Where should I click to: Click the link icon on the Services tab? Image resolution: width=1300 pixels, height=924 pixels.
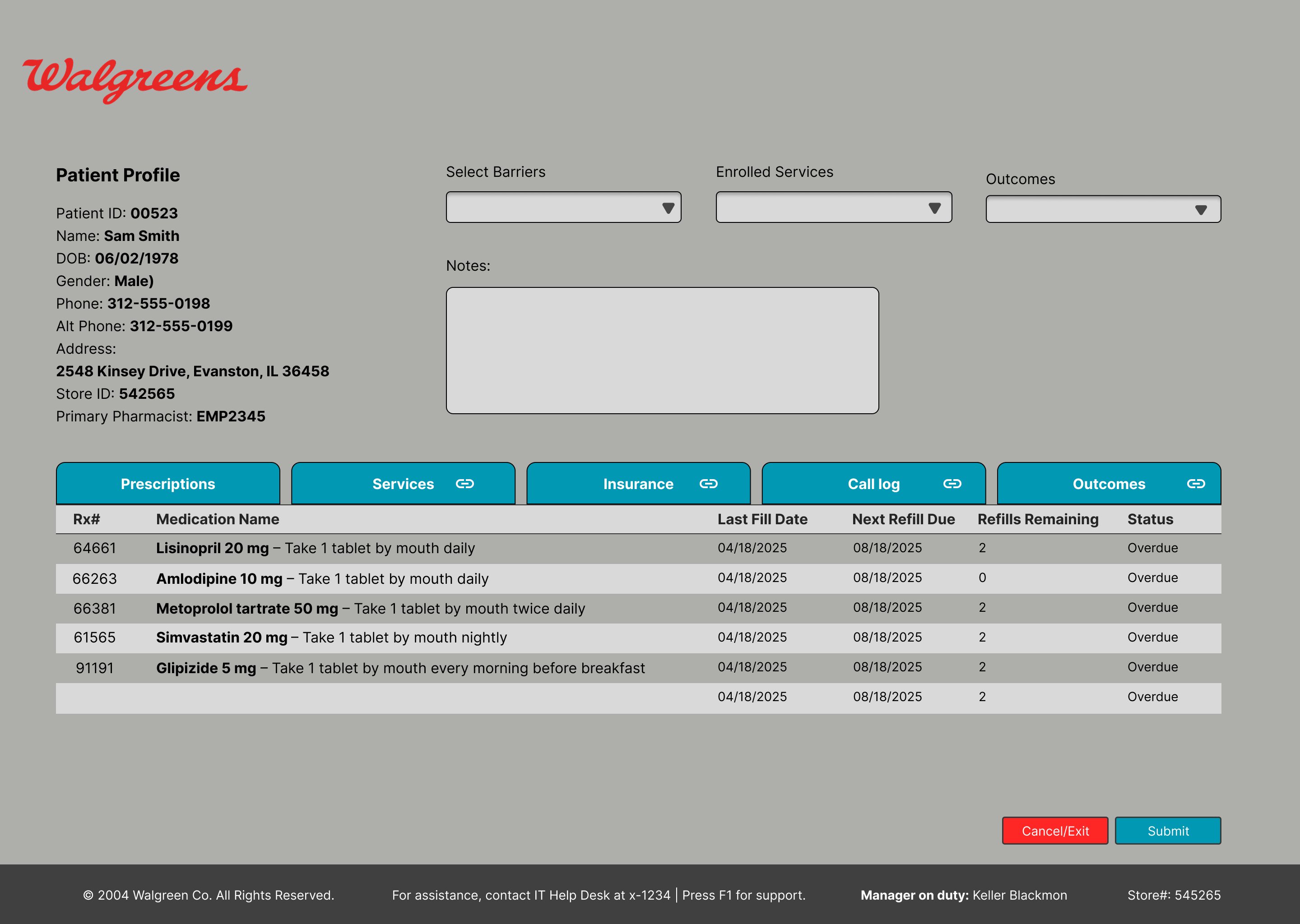(465, 484)
